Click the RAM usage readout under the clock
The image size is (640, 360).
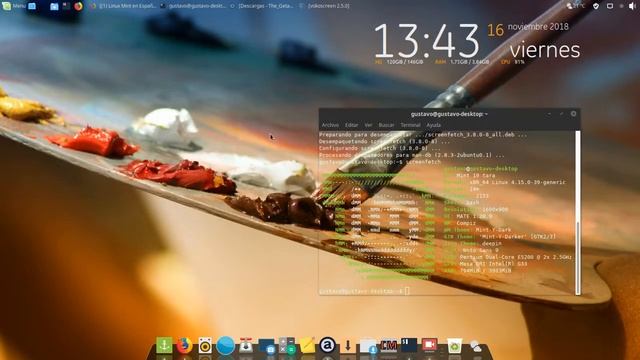[x=462, y=62]
